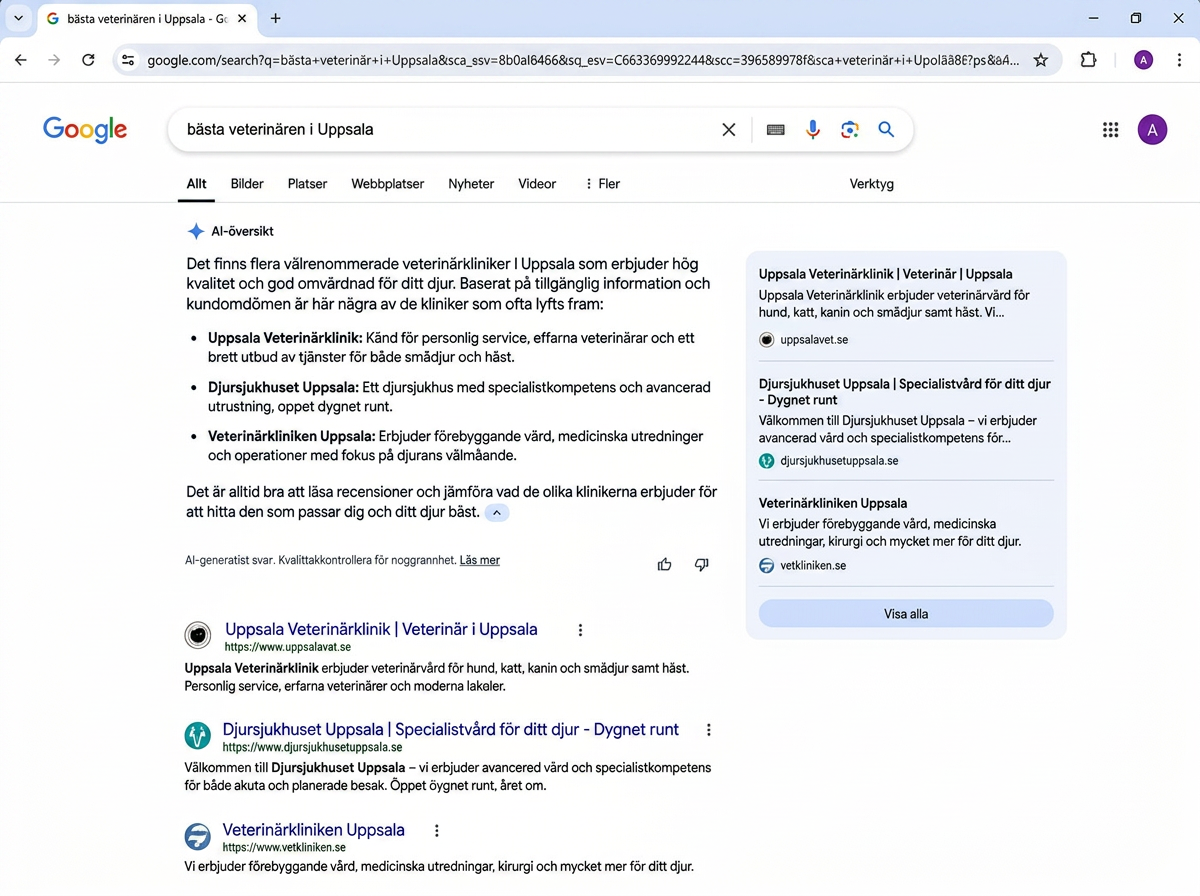Open the Google account avatar
The width and height of the screenshot is (1200, 896).
pos(1152,129)
